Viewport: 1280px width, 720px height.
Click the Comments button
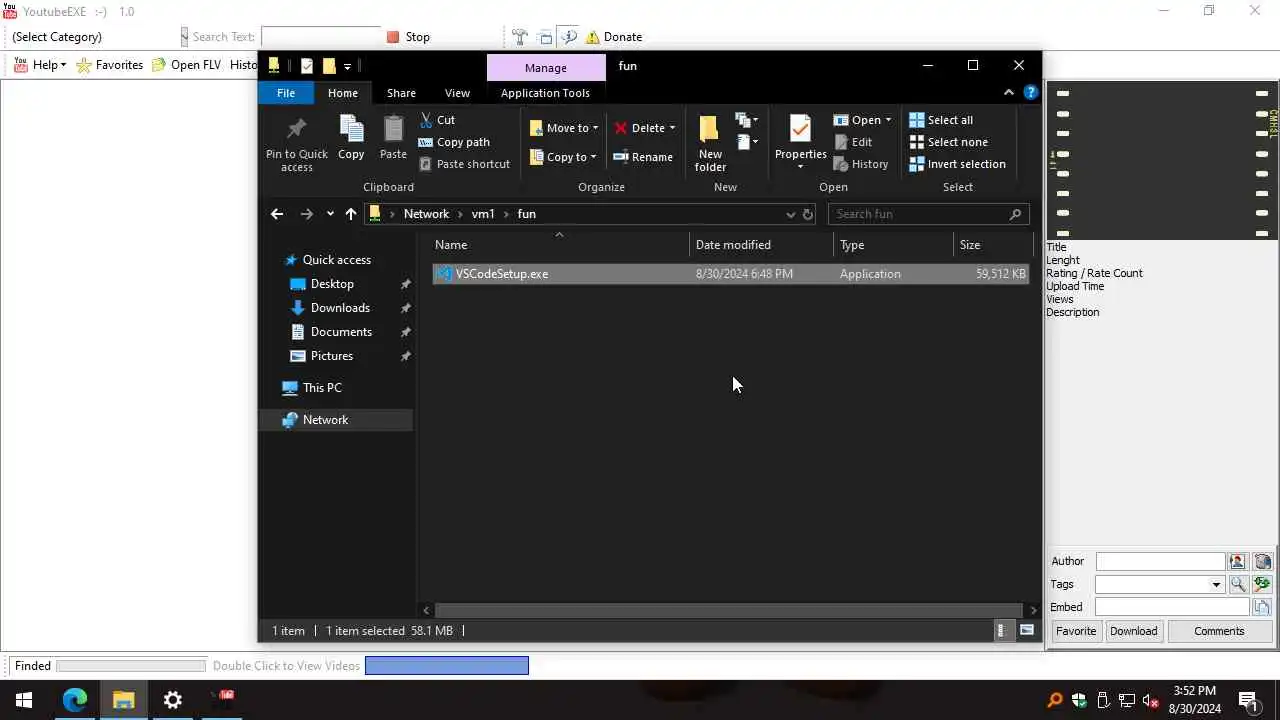[x=1219, y=631]
